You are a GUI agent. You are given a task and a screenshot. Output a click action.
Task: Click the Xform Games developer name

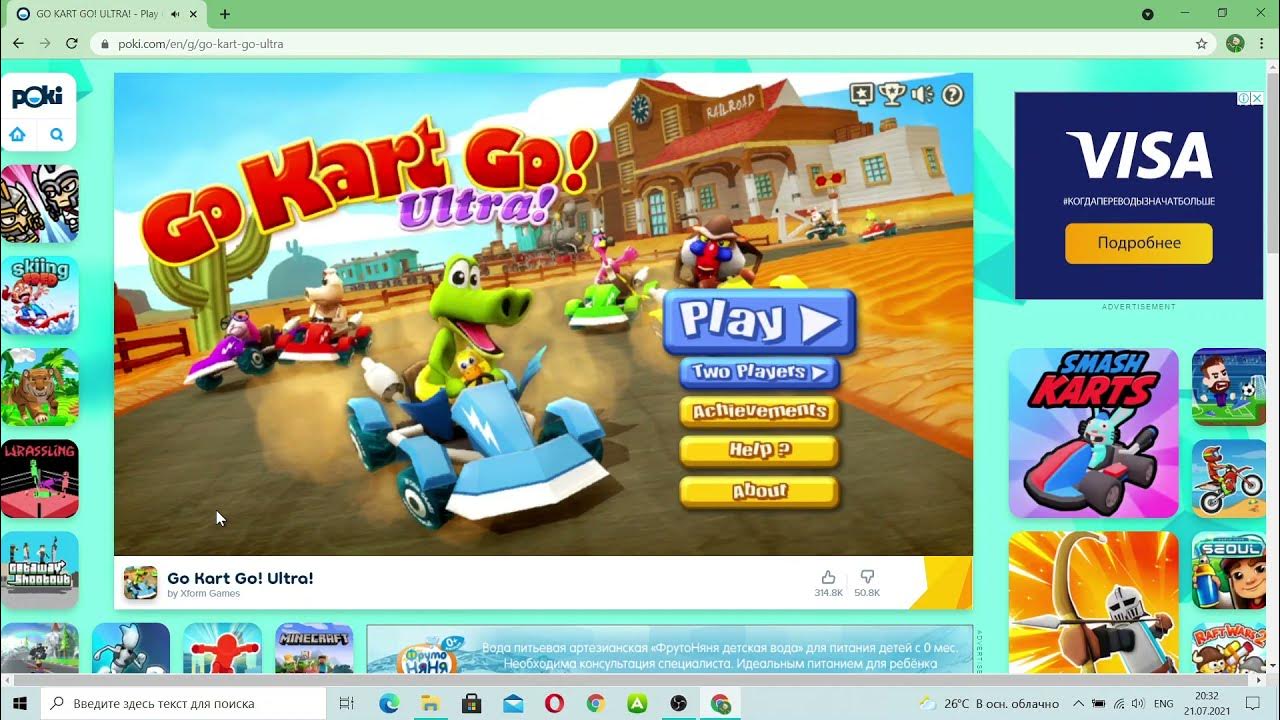[210, 593]
